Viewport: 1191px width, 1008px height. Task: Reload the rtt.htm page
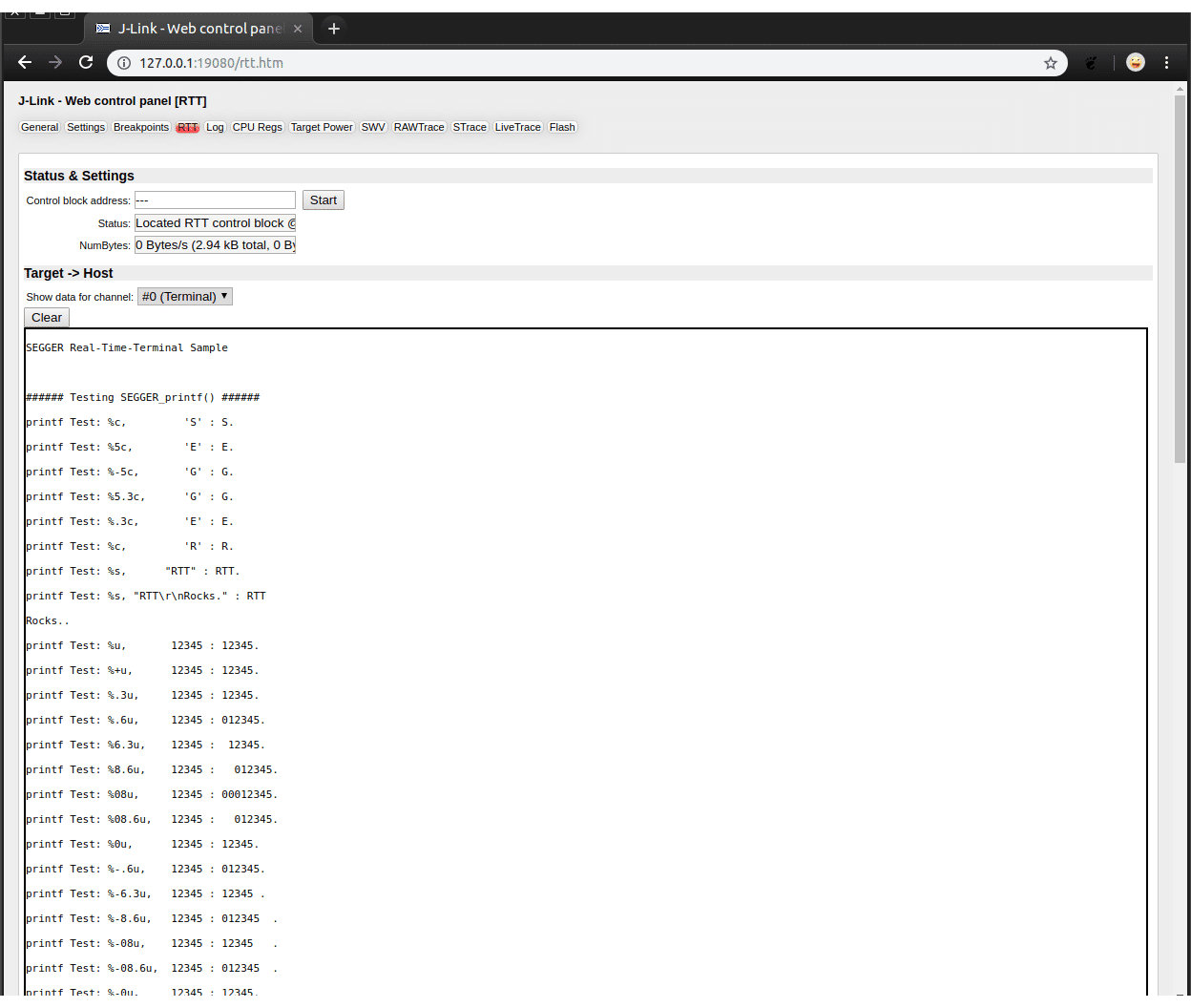pyautogui.click(x=86, y=63)
